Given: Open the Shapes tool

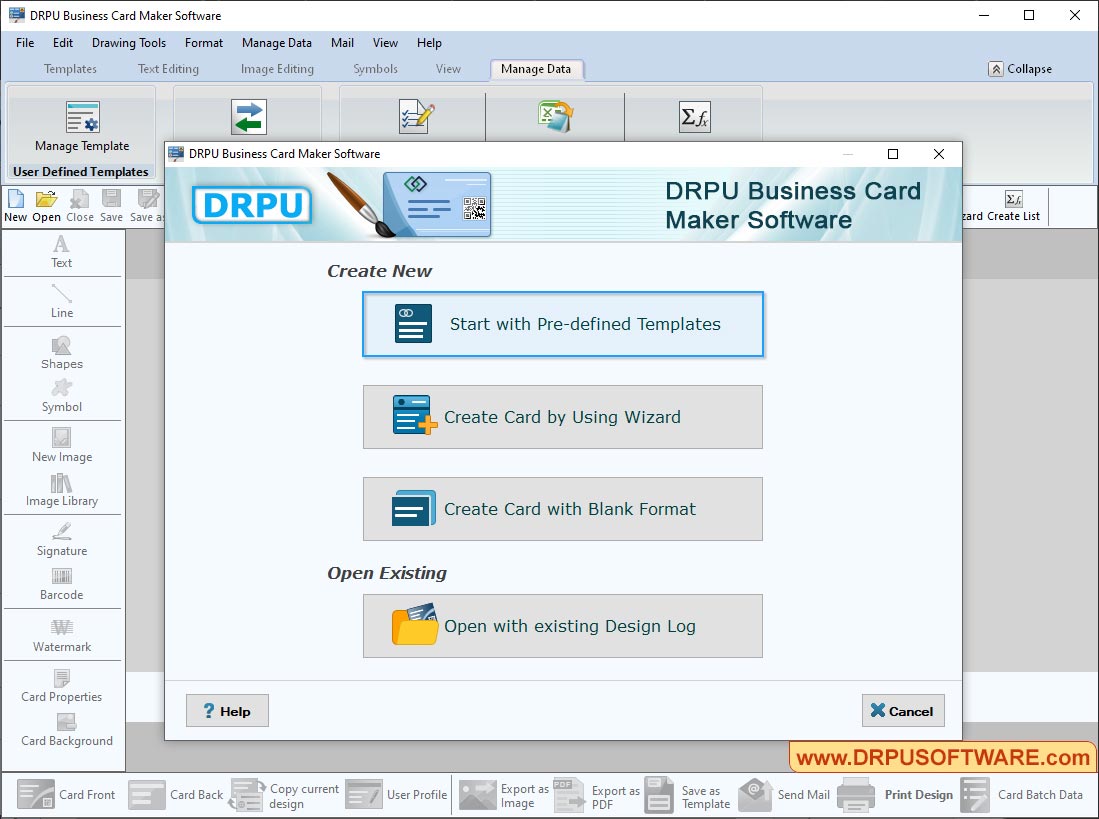Looking at the screenshot, I should [62, 353].
